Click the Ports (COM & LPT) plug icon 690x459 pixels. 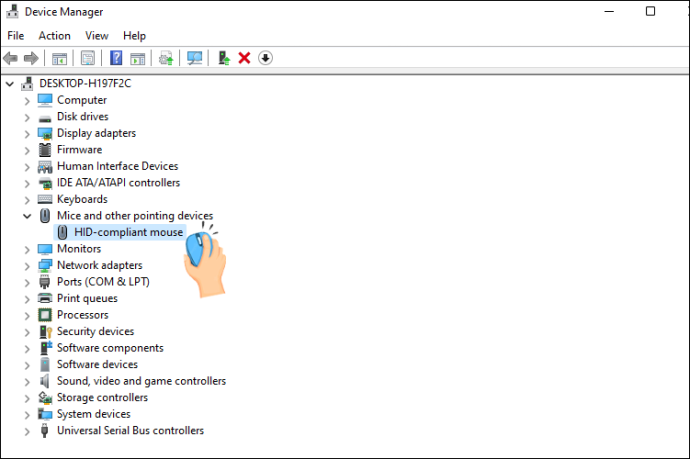[x=44, y=282]
